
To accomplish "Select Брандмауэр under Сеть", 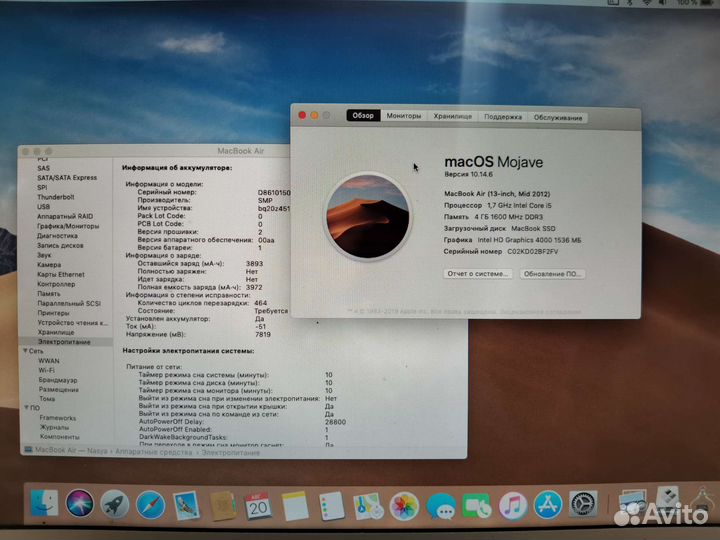I will [58, 380].
